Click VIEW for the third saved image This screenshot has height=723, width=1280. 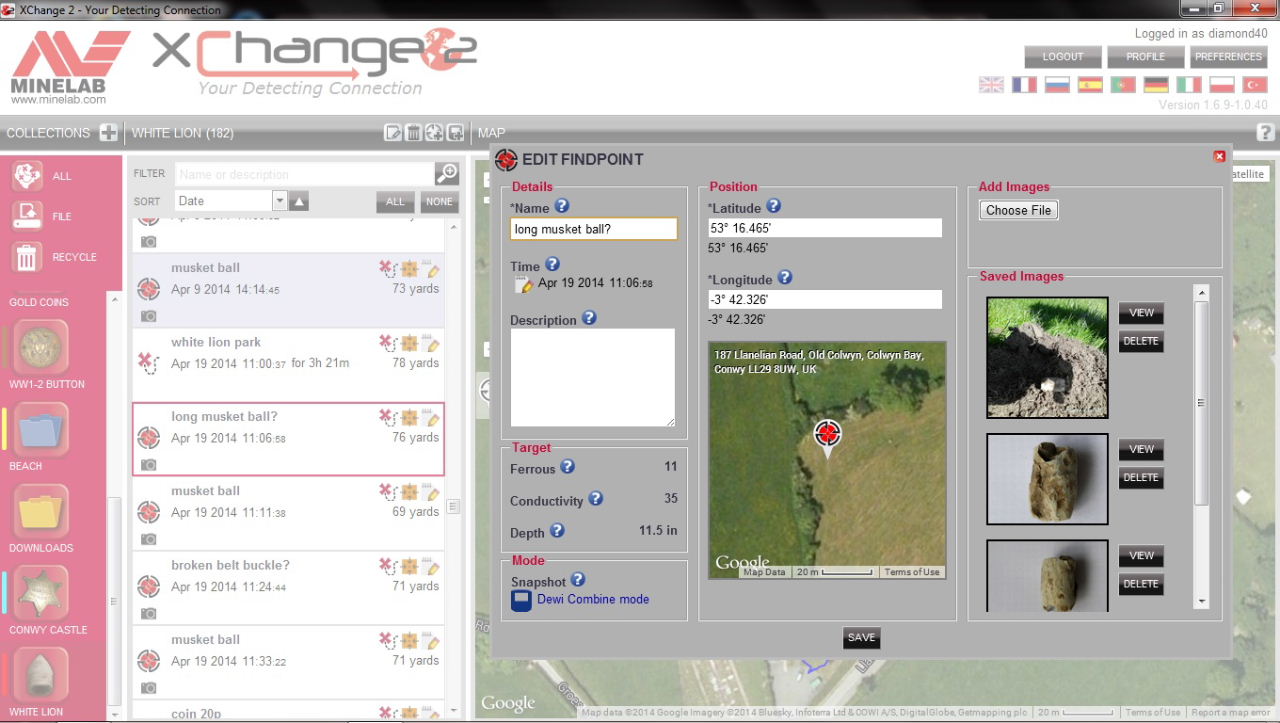coord(1141,556)
